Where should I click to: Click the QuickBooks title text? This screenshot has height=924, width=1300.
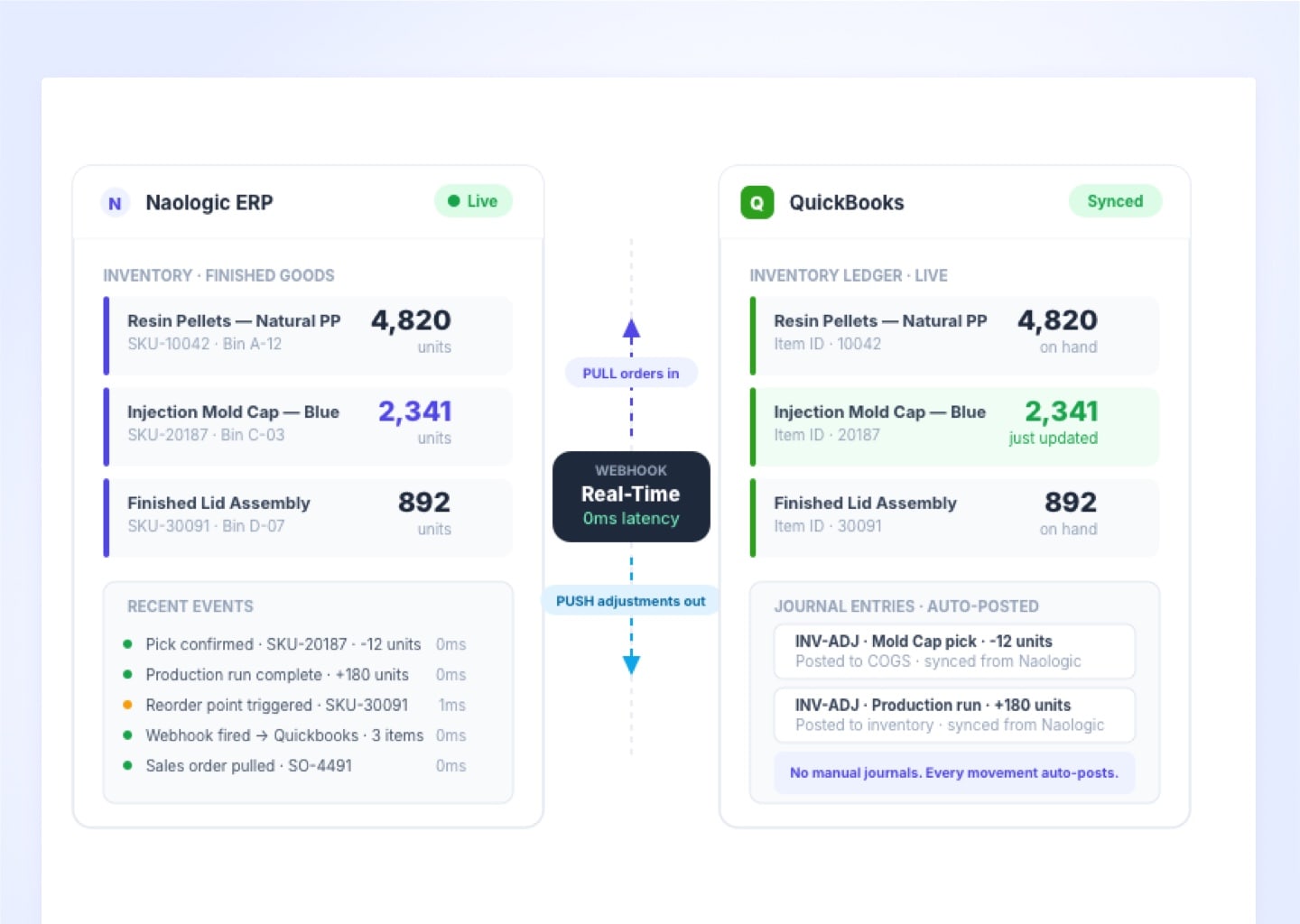tap(847, 203)
